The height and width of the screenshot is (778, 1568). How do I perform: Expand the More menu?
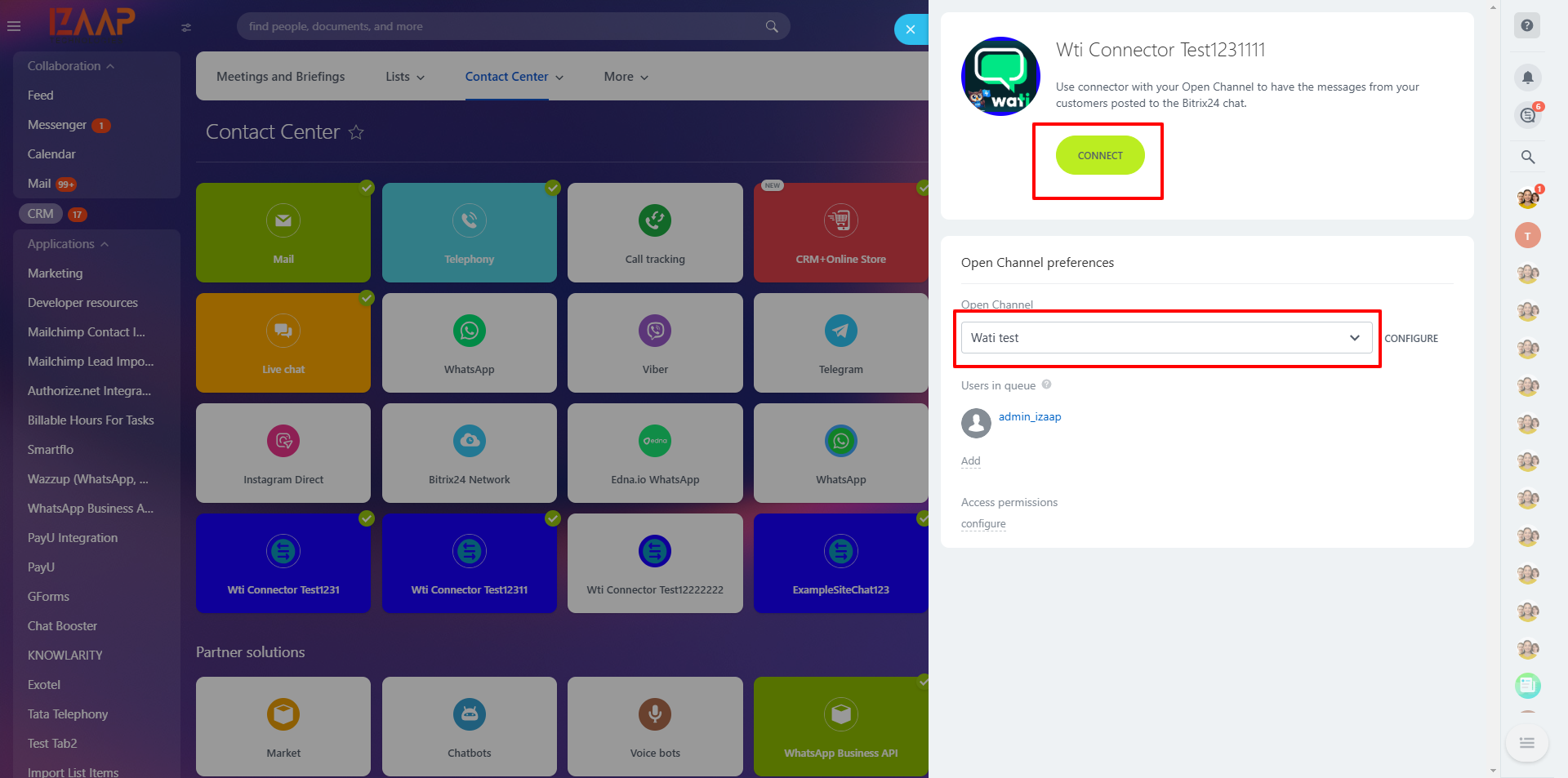point(626,77)
